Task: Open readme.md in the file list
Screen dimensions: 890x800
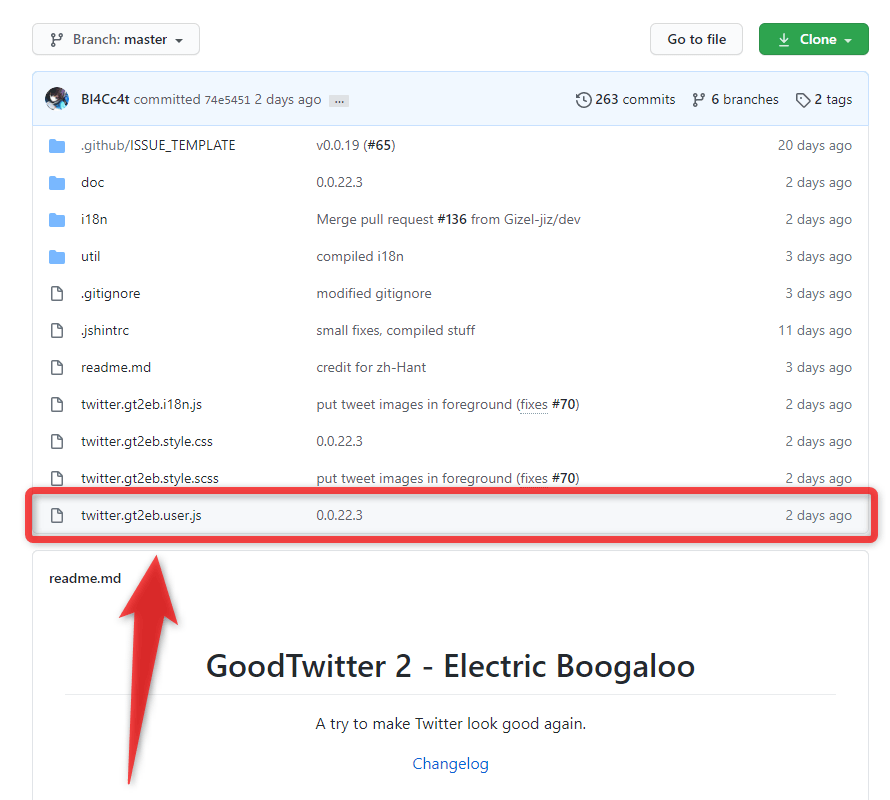Action: 116,367
